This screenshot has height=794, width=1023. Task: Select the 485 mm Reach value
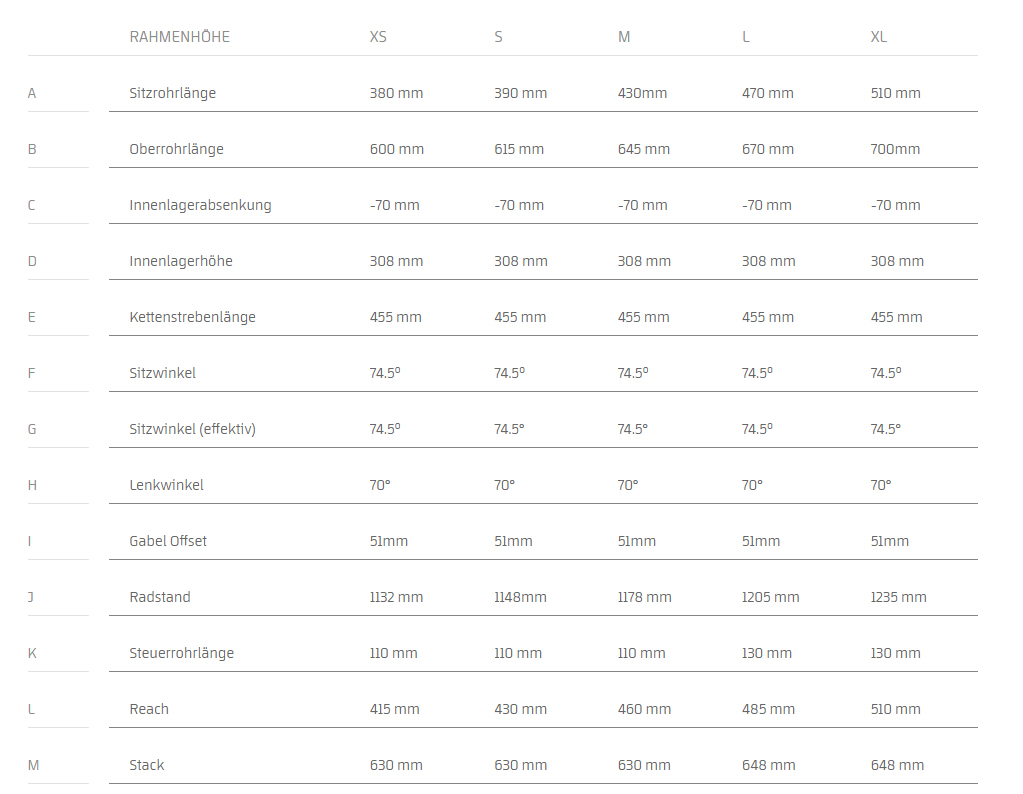click(768, 709)
